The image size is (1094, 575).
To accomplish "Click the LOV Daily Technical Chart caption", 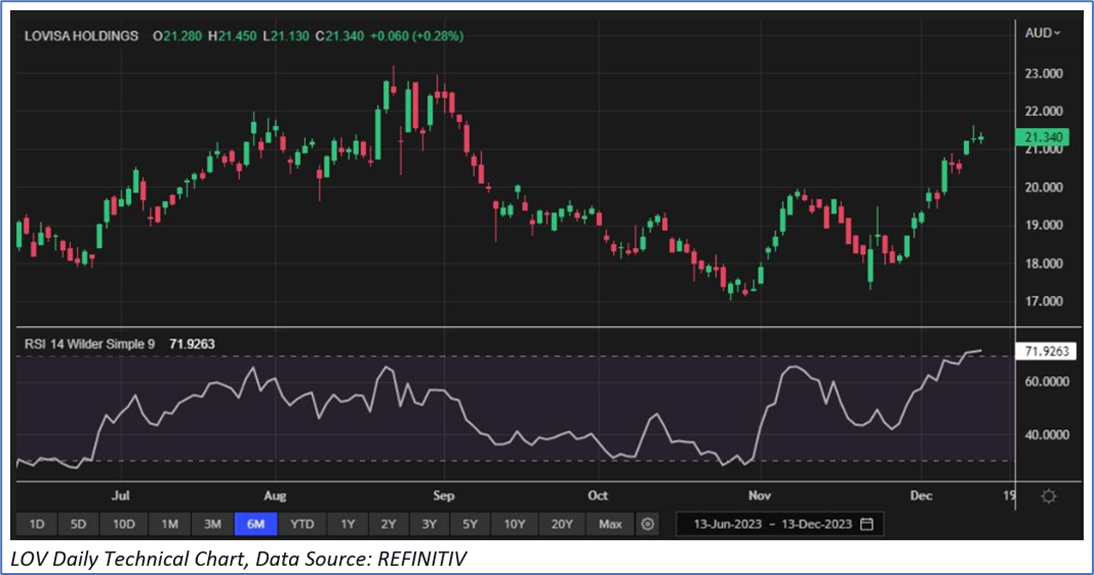I will click(x=239, y=558).
